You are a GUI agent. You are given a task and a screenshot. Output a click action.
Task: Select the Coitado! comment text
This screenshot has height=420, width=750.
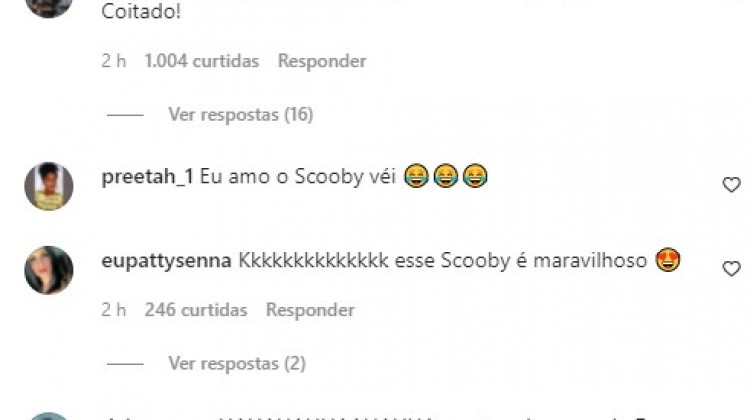click(x=141, y=11)
